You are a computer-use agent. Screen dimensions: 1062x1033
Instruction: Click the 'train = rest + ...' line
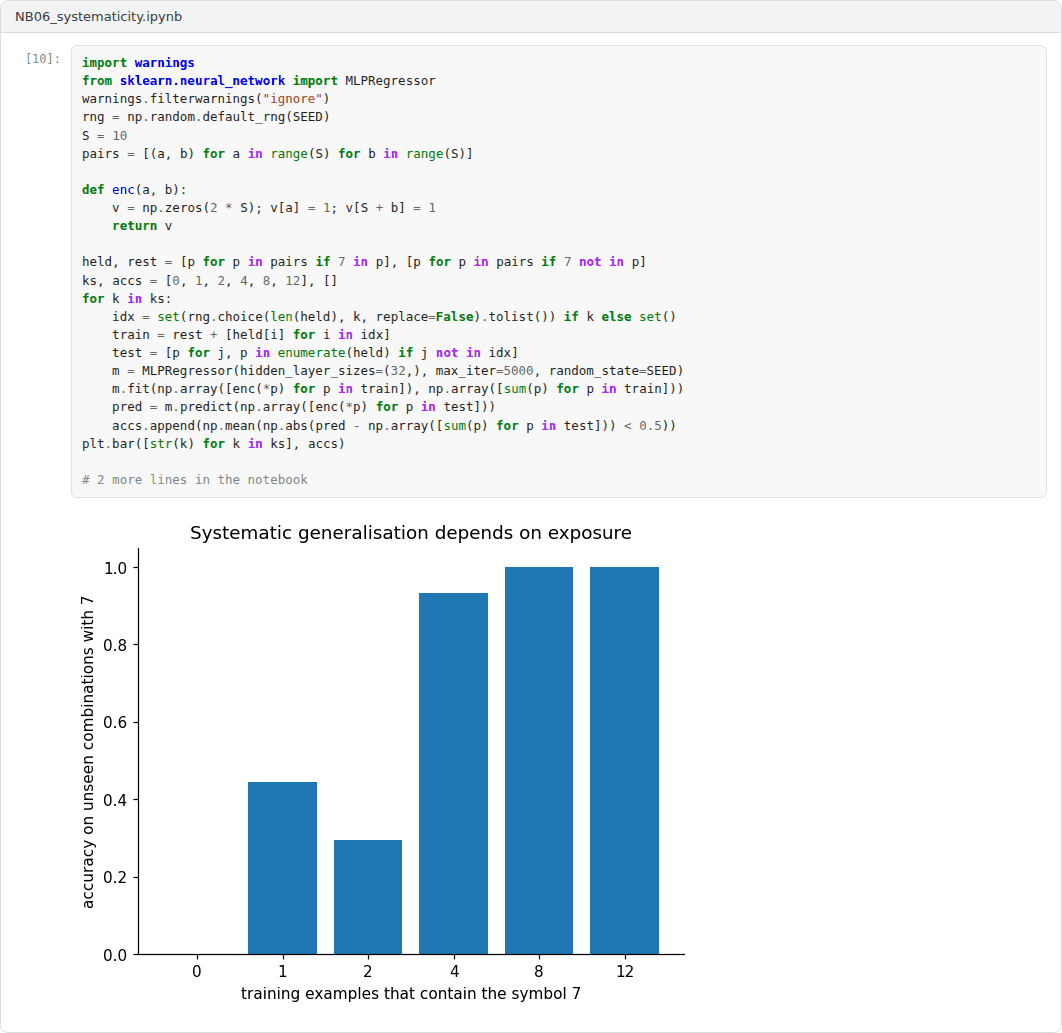click(251, 335)
